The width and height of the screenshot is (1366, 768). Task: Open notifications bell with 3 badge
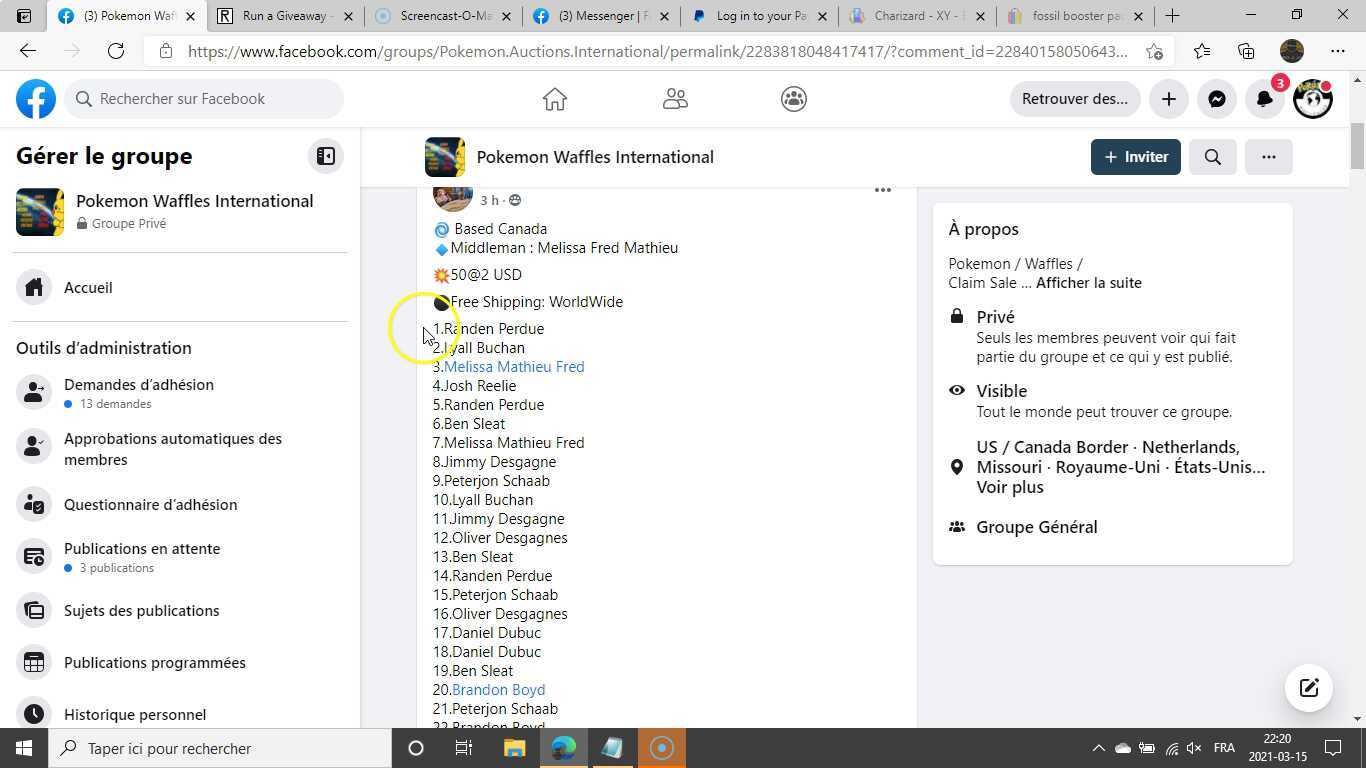1265,99
